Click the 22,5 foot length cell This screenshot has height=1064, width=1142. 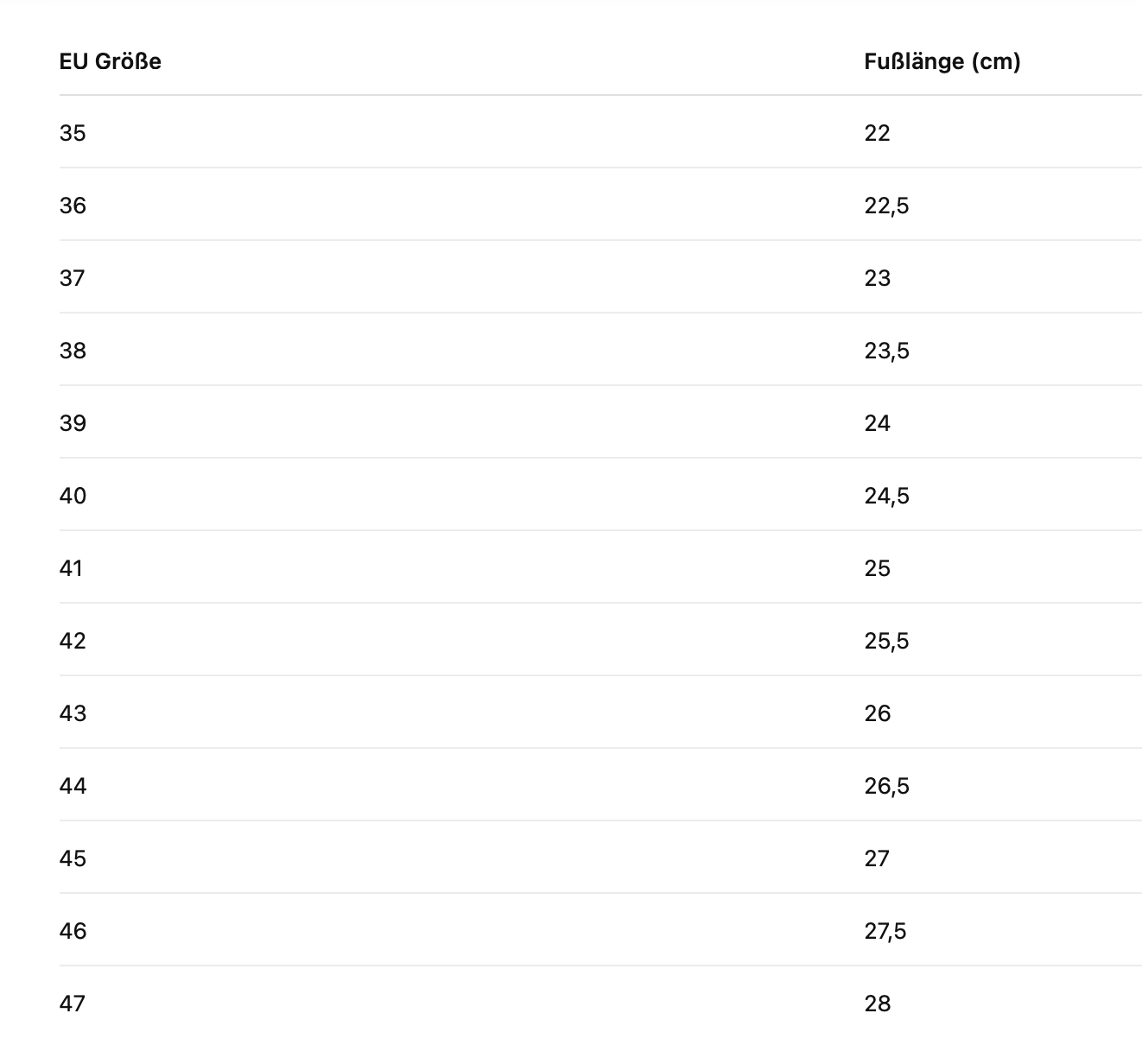[x=886, y=206]
